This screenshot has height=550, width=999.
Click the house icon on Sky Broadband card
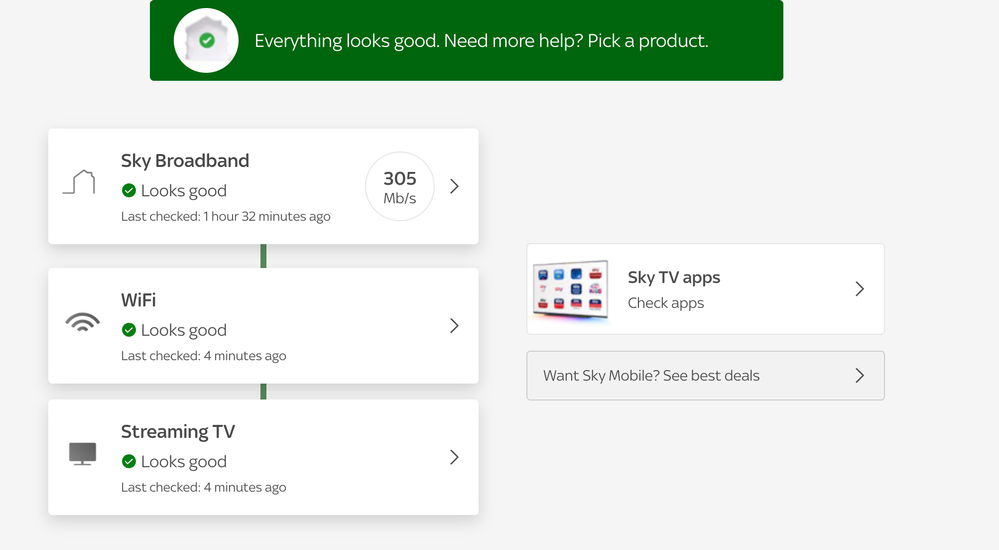[80, 182]
